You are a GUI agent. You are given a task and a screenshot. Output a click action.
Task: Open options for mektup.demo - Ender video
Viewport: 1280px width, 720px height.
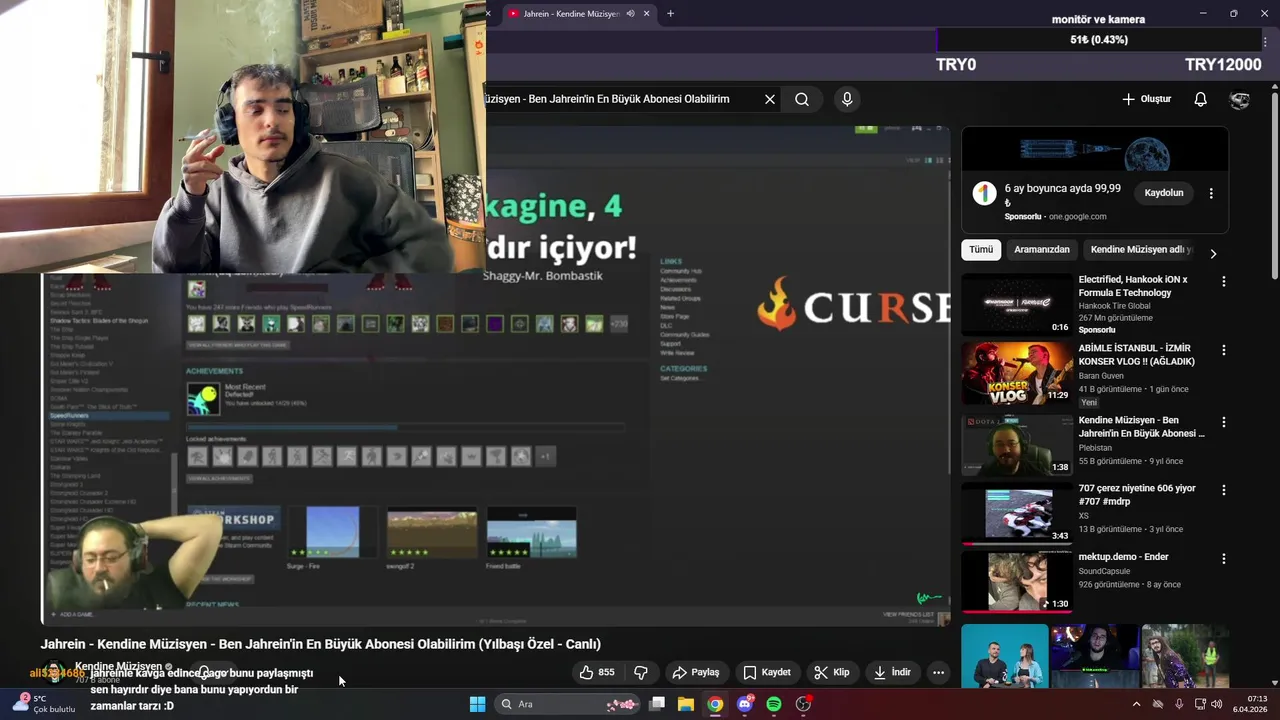pos(1223,558)
